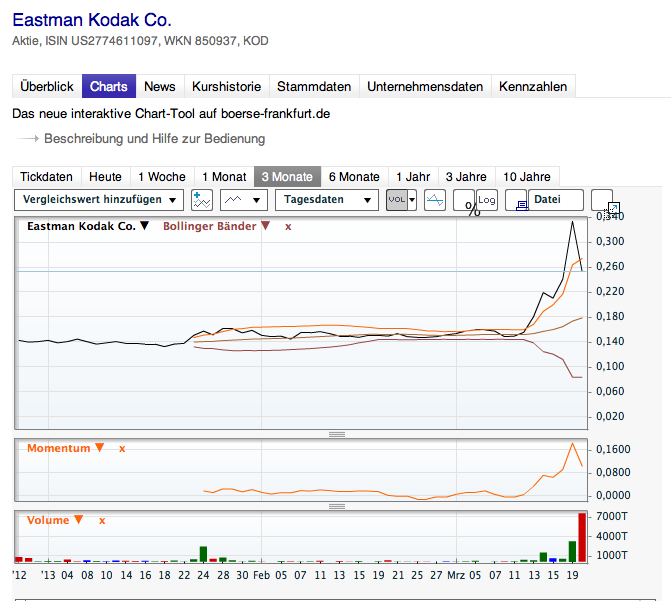Viewport: 671px width, 601px height.
Task: Select the Charts tab
Action: (x=109, y=86)
